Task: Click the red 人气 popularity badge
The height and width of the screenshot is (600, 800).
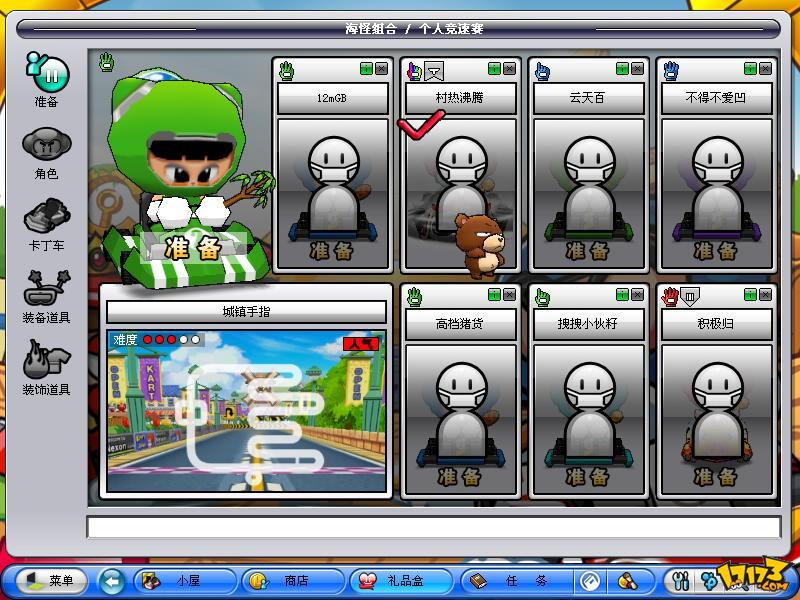Action: click(x=361, y=344)
